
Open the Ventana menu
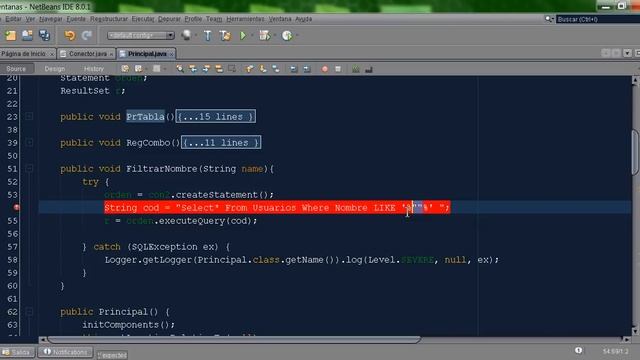[280, 19]
